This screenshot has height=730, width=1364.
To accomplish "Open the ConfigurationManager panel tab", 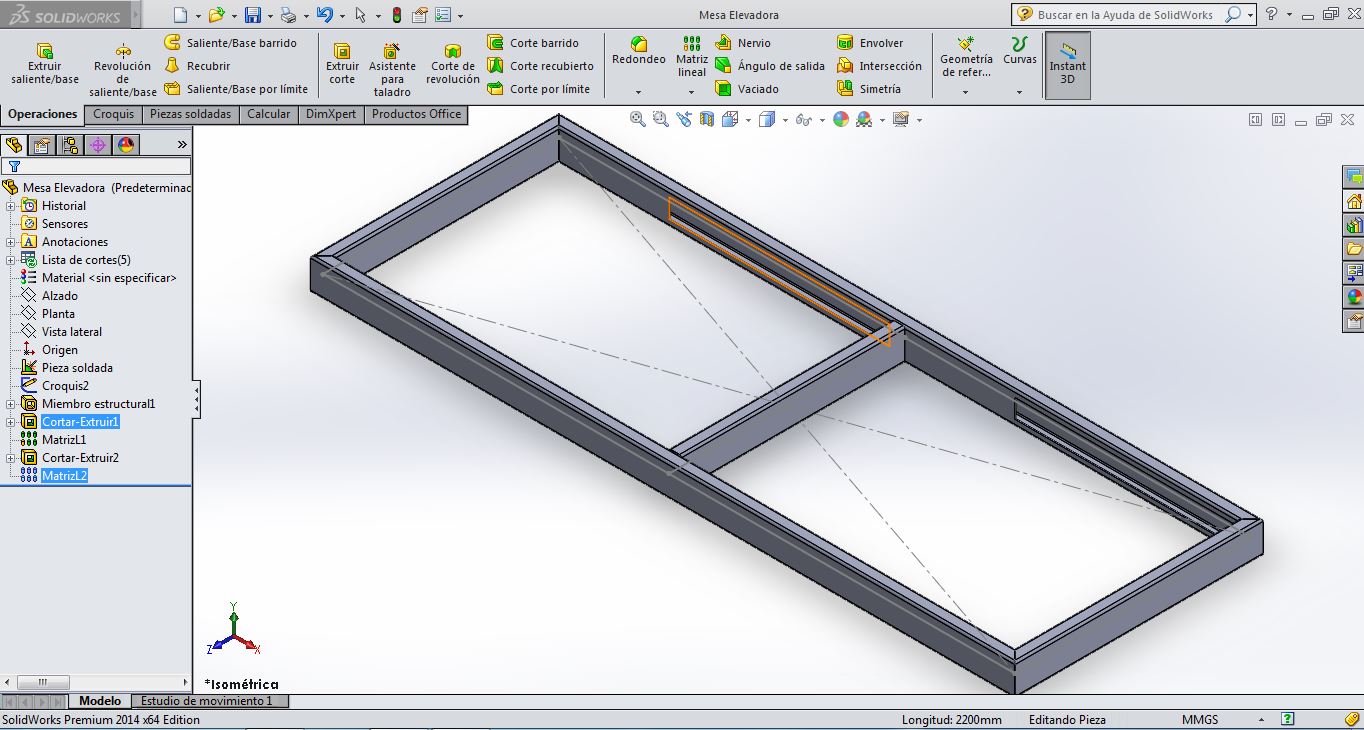I will point(70,145).
